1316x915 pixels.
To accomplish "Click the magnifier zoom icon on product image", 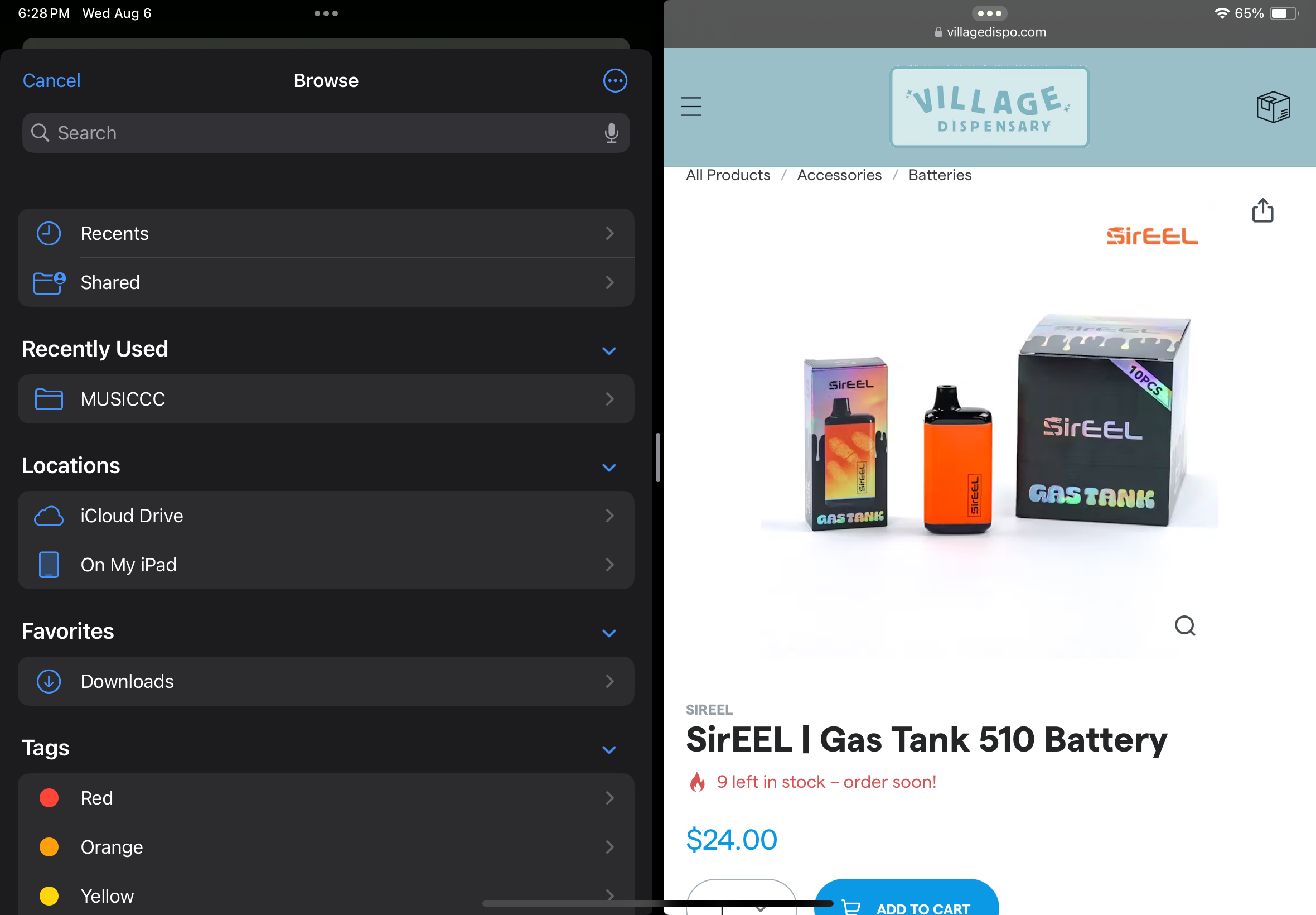I will tap(1184, 625).
